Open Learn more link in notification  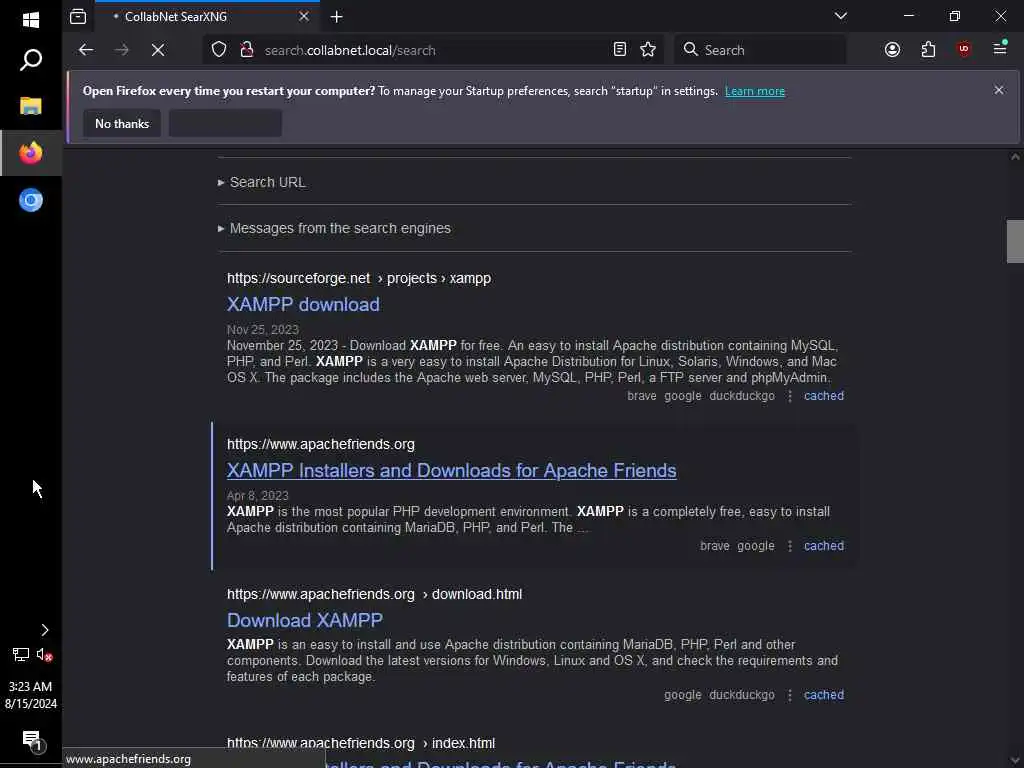755,91
